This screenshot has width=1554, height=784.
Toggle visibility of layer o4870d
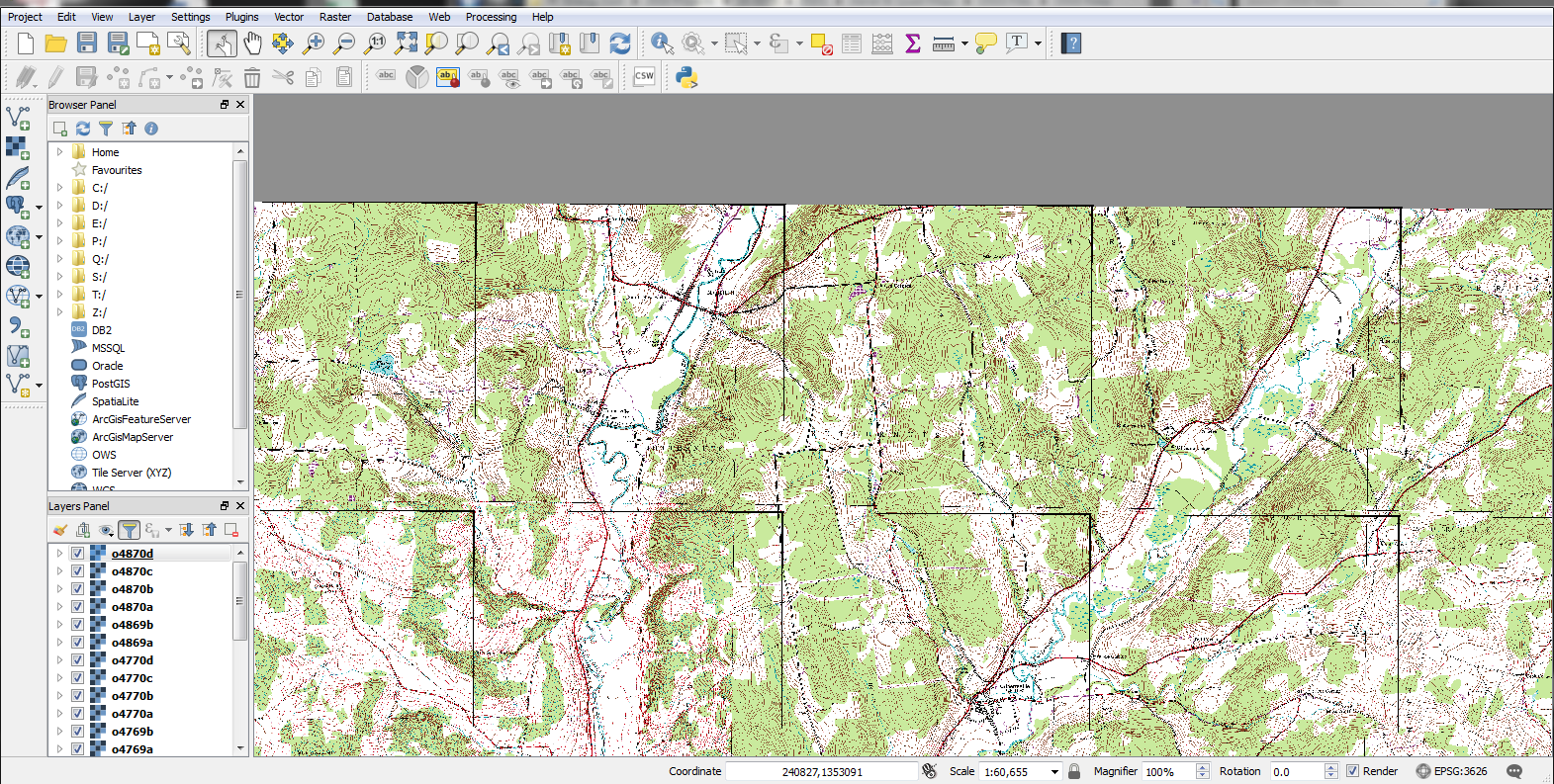(x=77, y=554)
